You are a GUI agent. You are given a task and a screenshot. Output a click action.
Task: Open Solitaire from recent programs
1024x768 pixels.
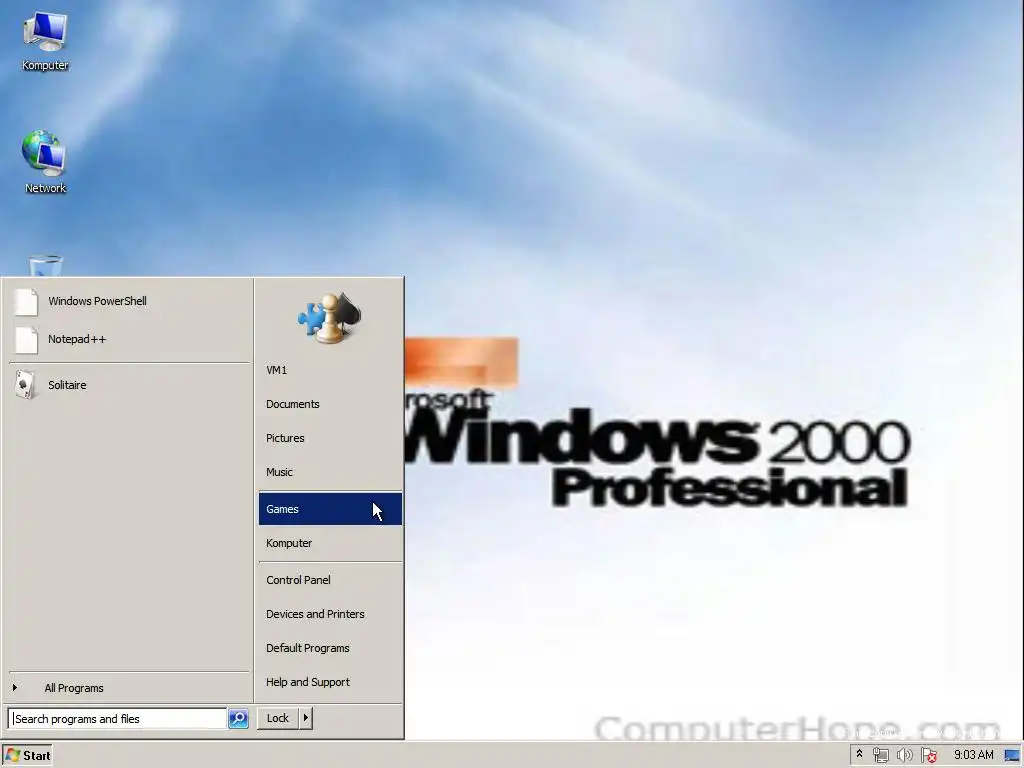130,385
